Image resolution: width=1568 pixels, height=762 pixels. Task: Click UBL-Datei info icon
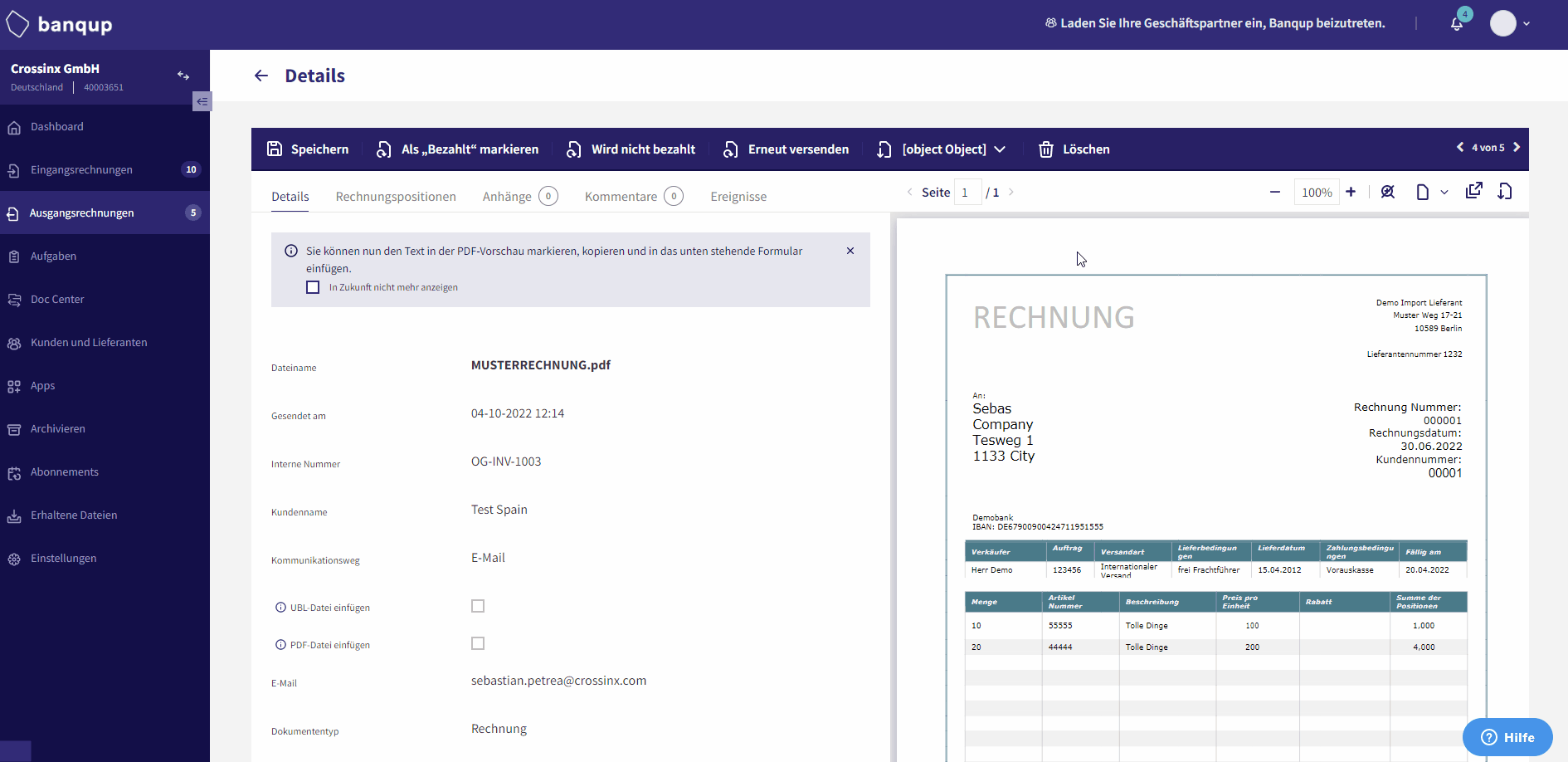(280, 608)
